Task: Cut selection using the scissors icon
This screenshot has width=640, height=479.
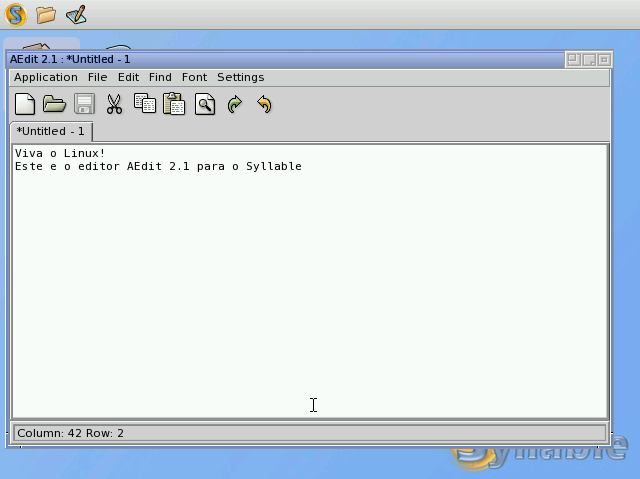Action: 114,104
